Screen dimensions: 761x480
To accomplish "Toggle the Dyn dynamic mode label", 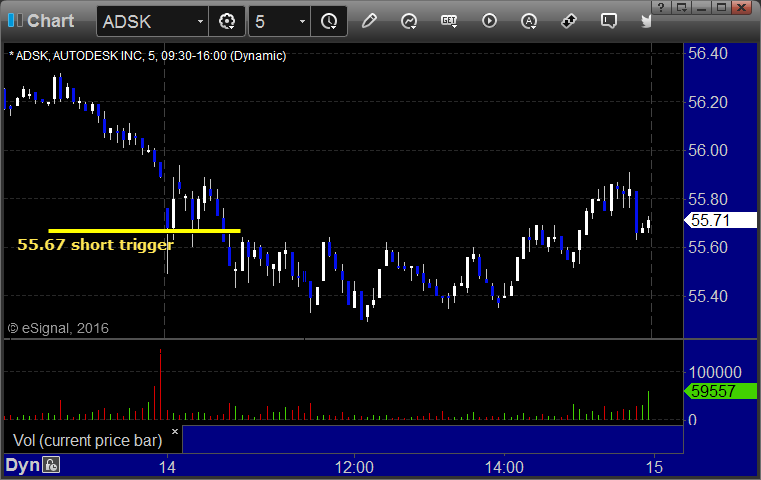I will 22,465.
